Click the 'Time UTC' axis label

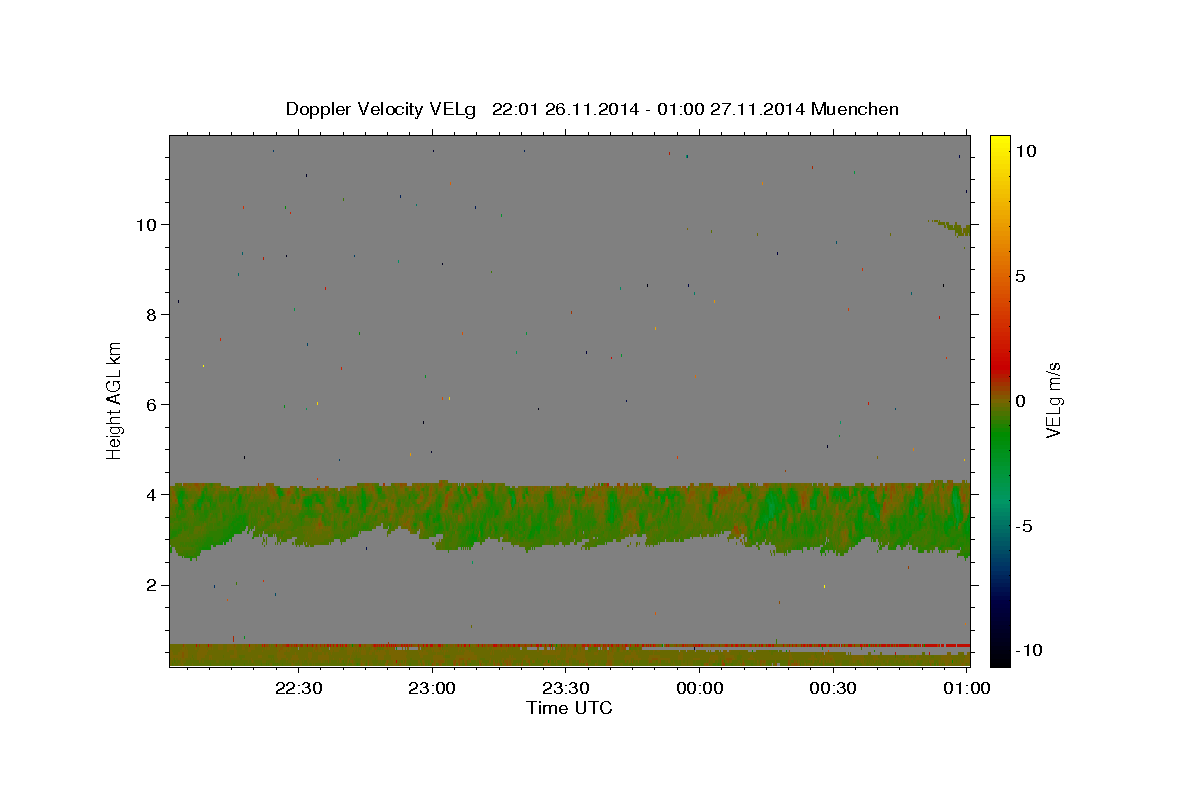click(x=569, y=708)
